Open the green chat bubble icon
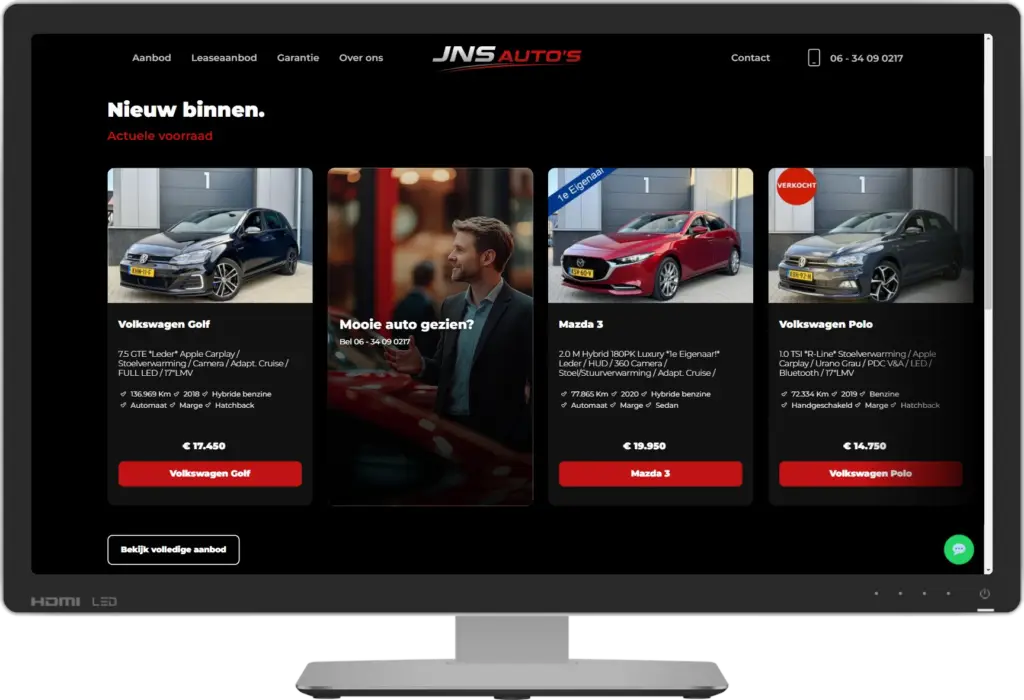This screenshot has height=700, width=1024. click(959, 549)
